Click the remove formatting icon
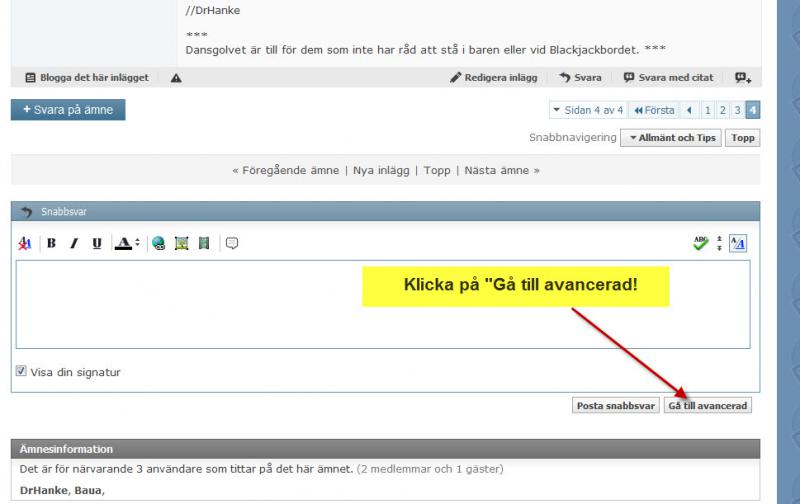 (24, 243)
